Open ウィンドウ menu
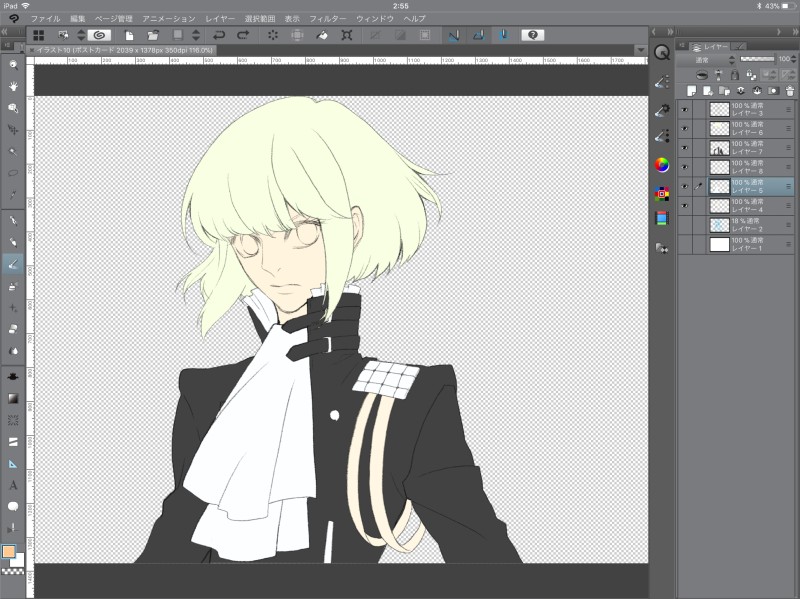Image resolution: width=800 pixels, height=599 pixels. click(x=375, y=18)
